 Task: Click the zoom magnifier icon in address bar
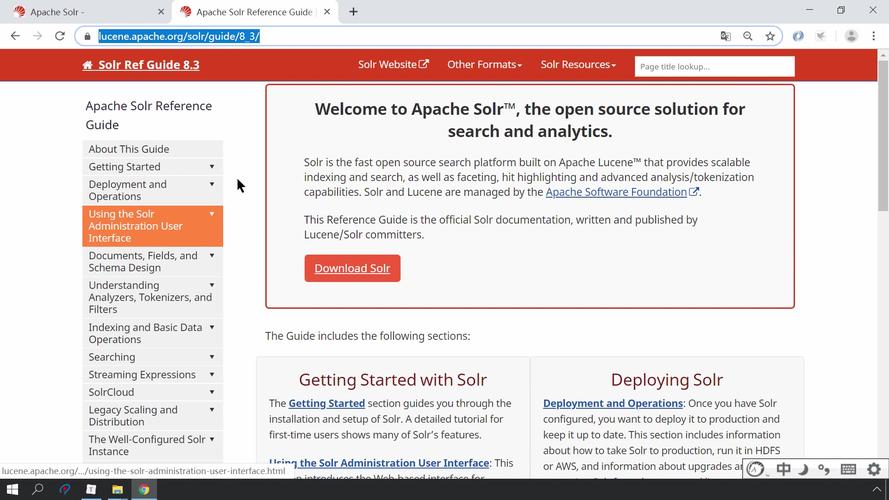coord(748,36)
